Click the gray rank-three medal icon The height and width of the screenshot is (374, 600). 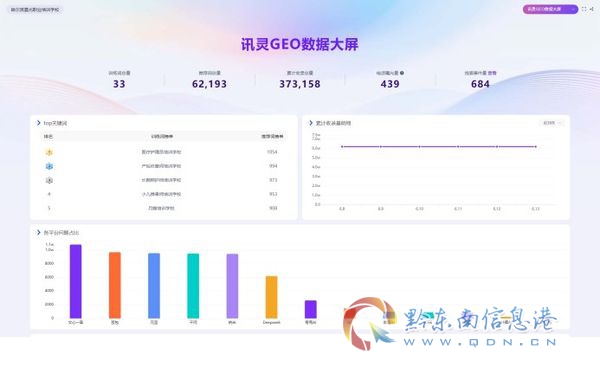tap(49, 180)
